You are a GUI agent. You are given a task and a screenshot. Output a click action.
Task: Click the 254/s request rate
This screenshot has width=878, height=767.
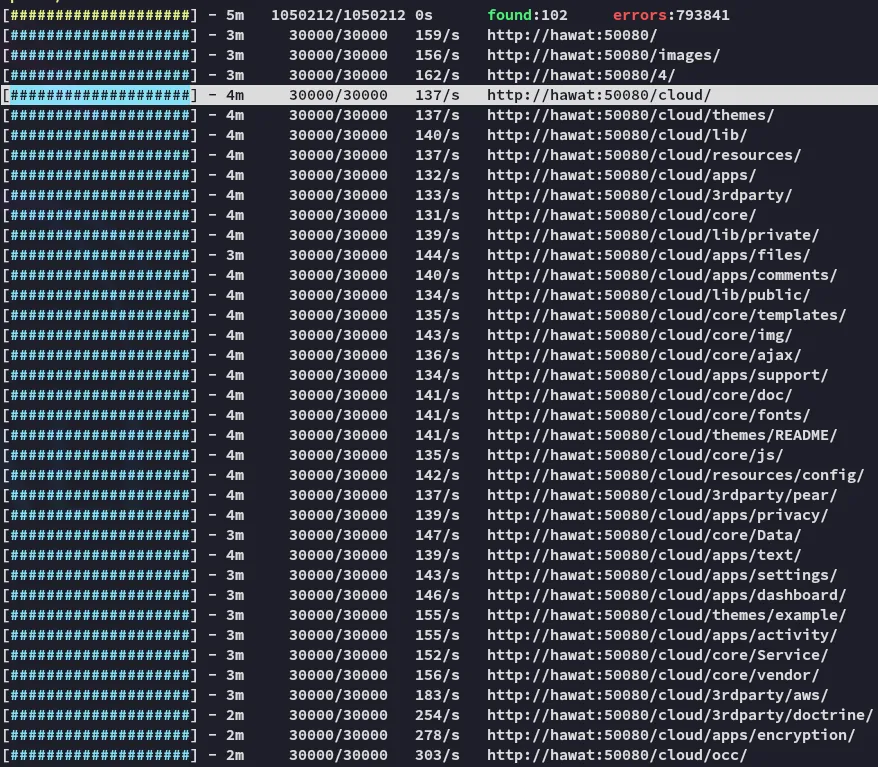[437, 715]
